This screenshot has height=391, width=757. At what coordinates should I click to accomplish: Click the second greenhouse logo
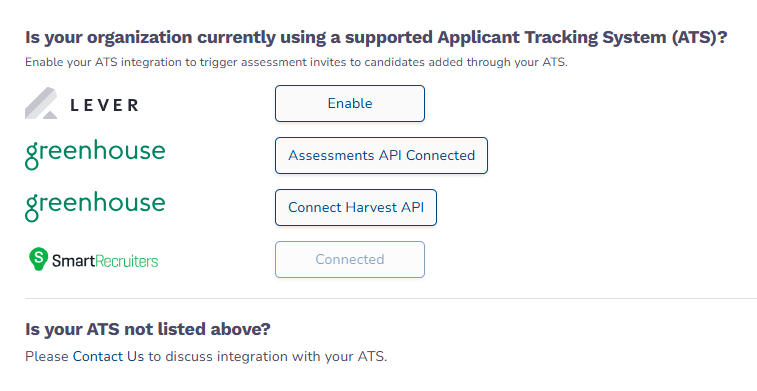[x=95, y=207]
